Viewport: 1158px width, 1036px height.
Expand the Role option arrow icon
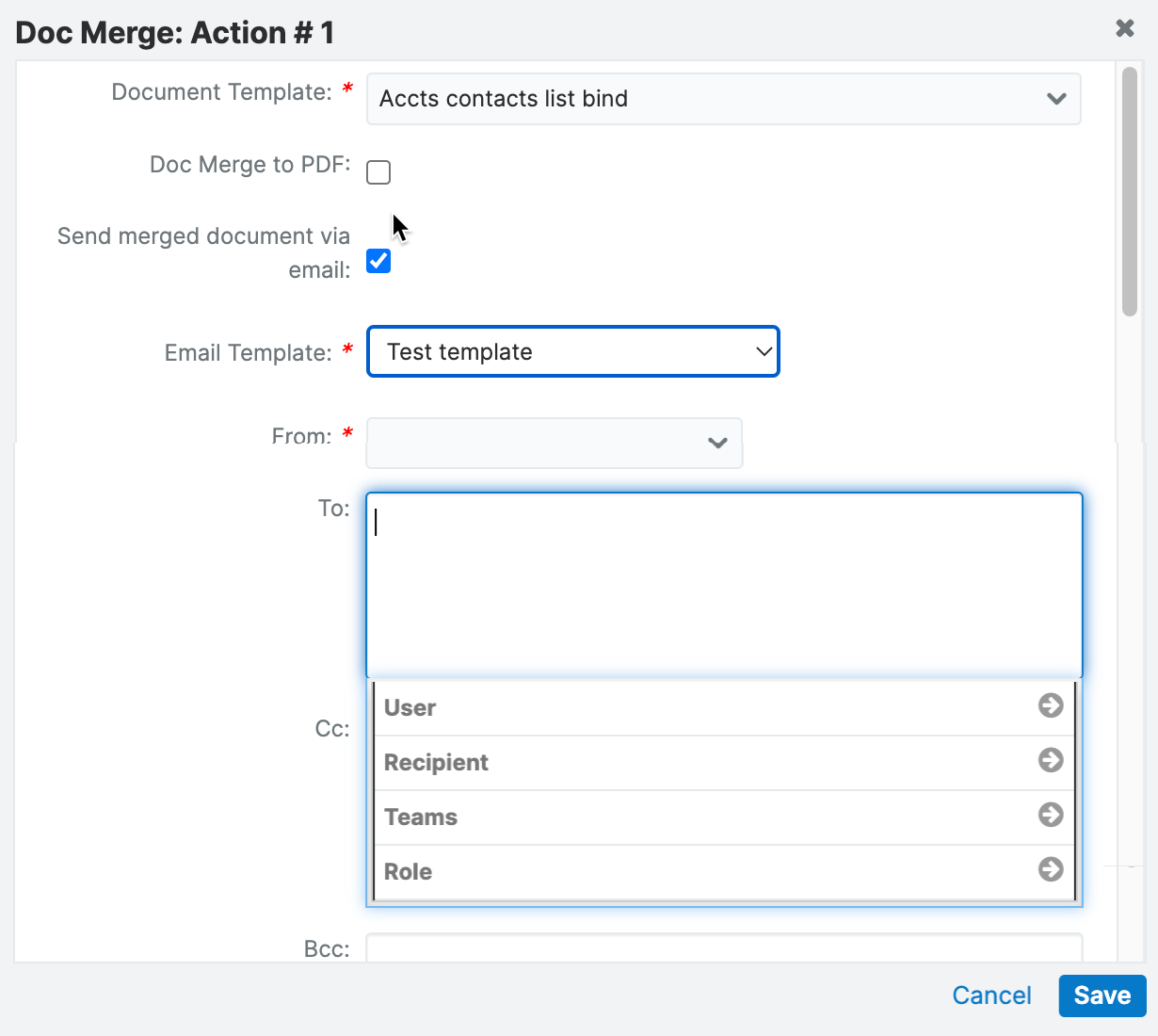1050,869
